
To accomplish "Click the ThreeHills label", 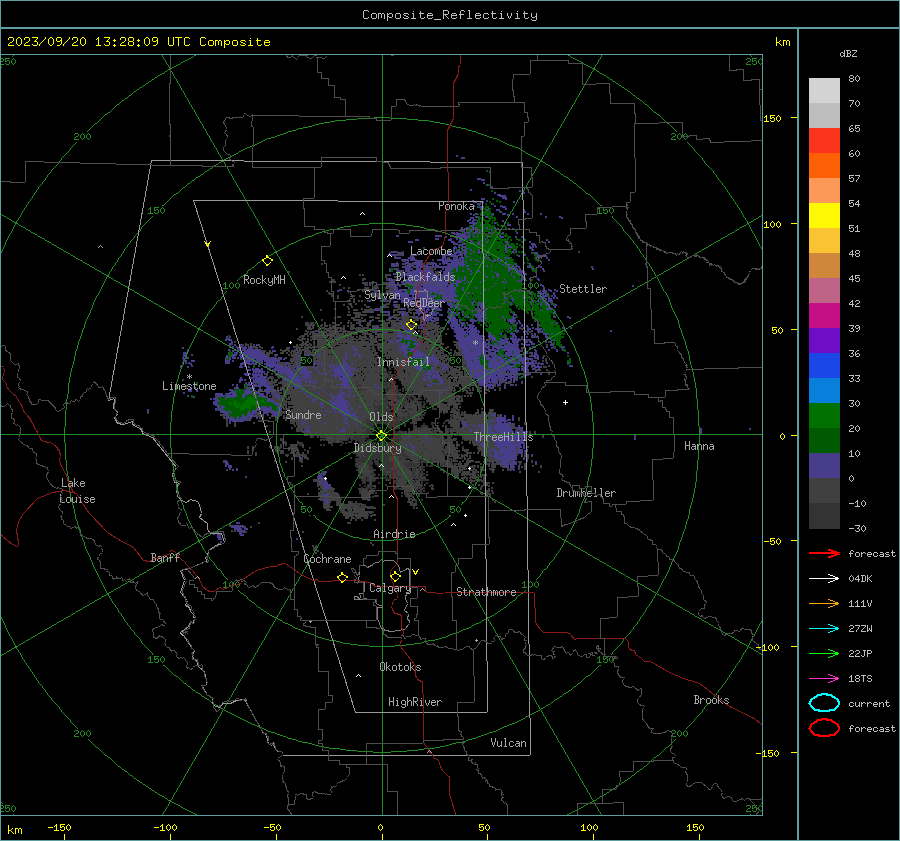I will (503, 437).
